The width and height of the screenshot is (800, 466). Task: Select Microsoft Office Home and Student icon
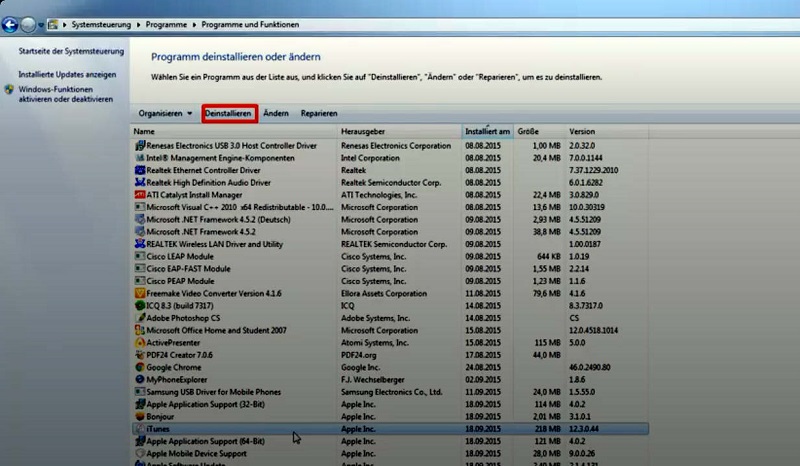140,330
